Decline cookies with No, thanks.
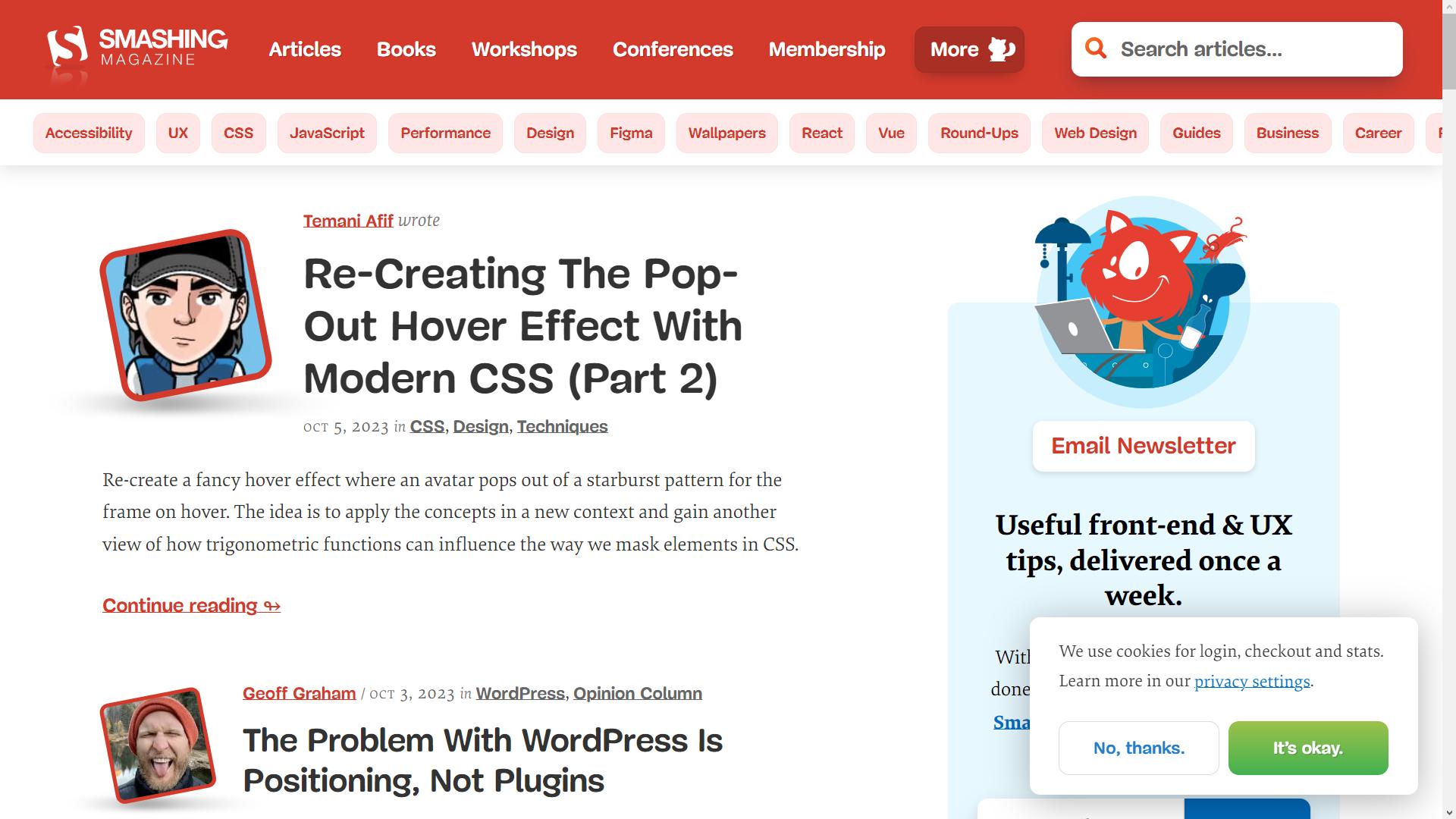1456x819 pixels. coord(1139,748)
